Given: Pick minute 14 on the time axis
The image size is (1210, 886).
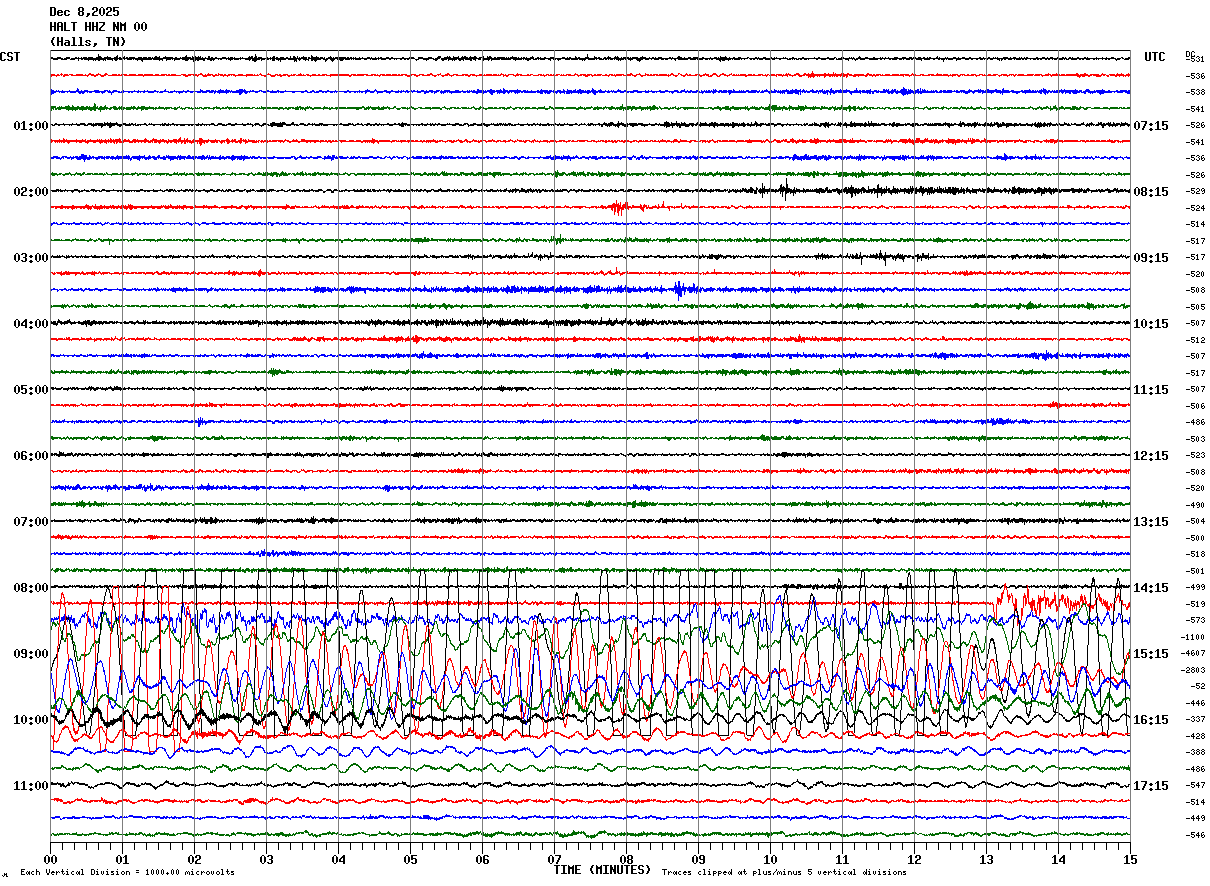Looking at the screenshot, I should 1058,859.
